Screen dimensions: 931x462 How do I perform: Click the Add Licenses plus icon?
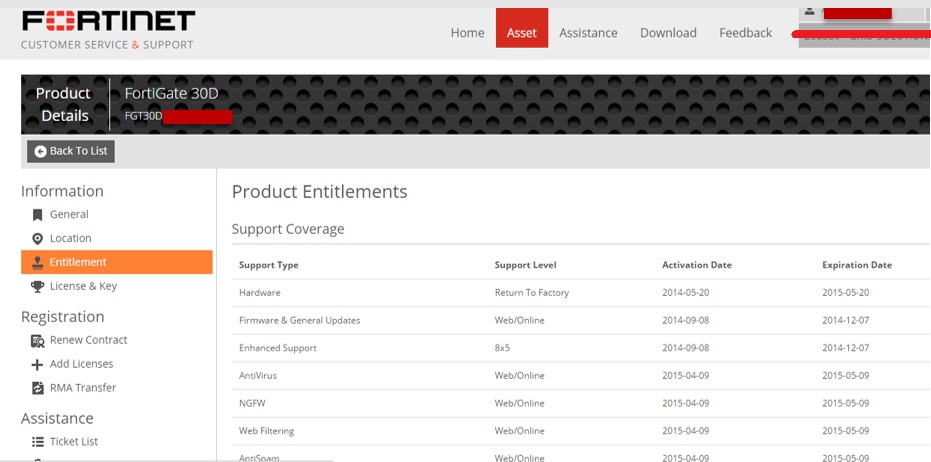pos(37,365)
